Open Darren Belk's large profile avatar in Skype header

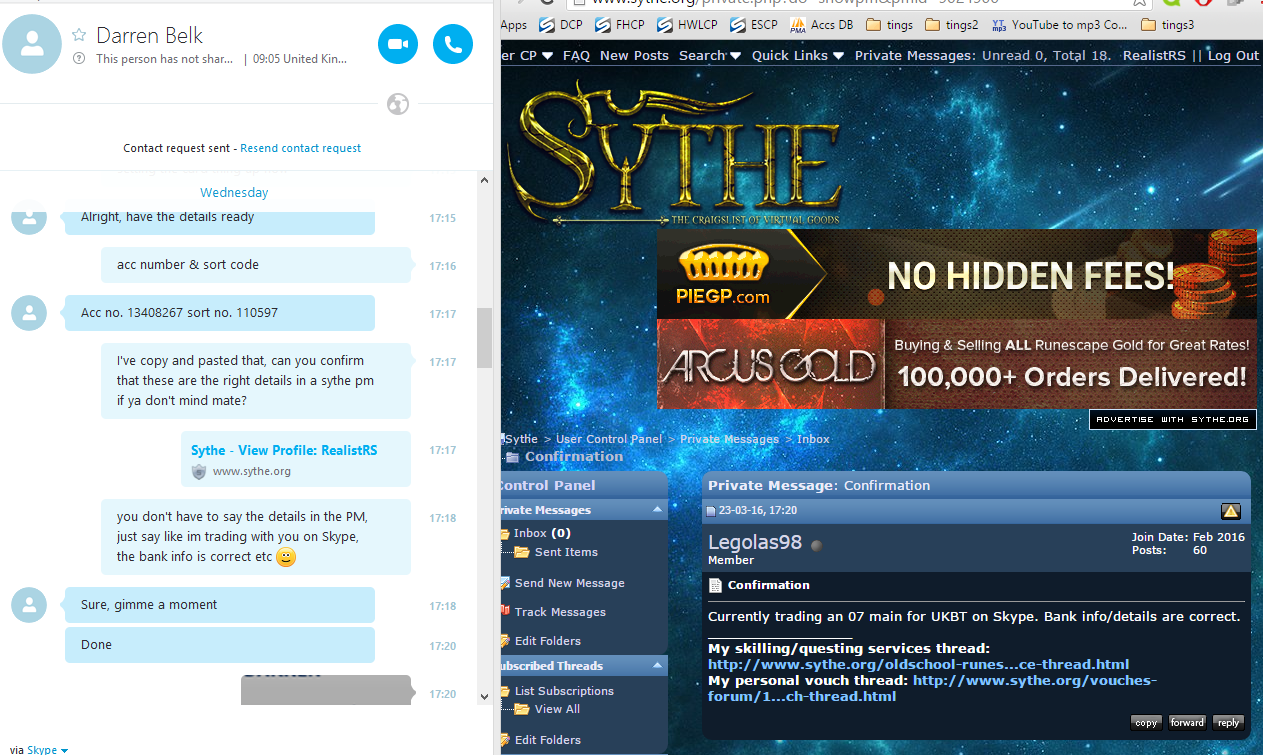point(32,43)
